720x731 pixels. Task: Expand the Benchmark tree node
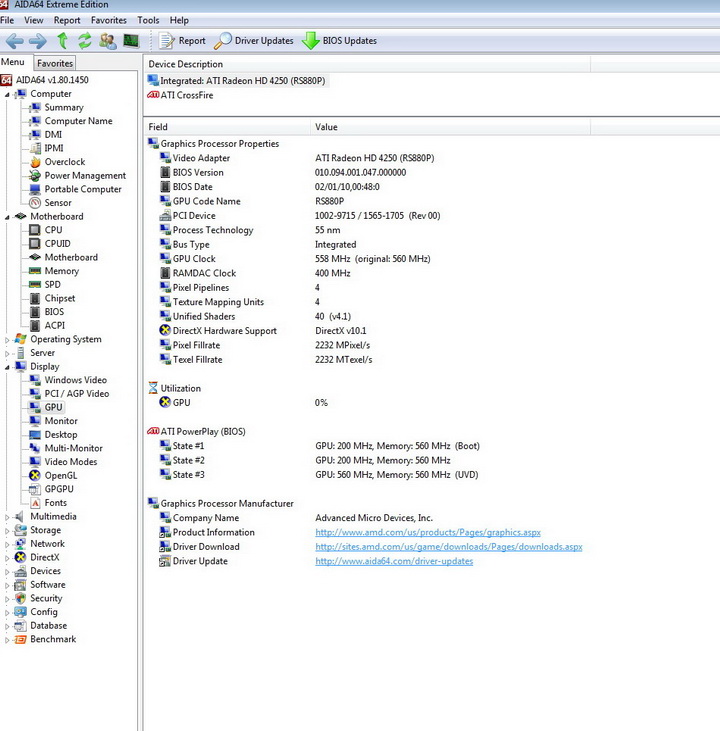(x=7, y=640)
